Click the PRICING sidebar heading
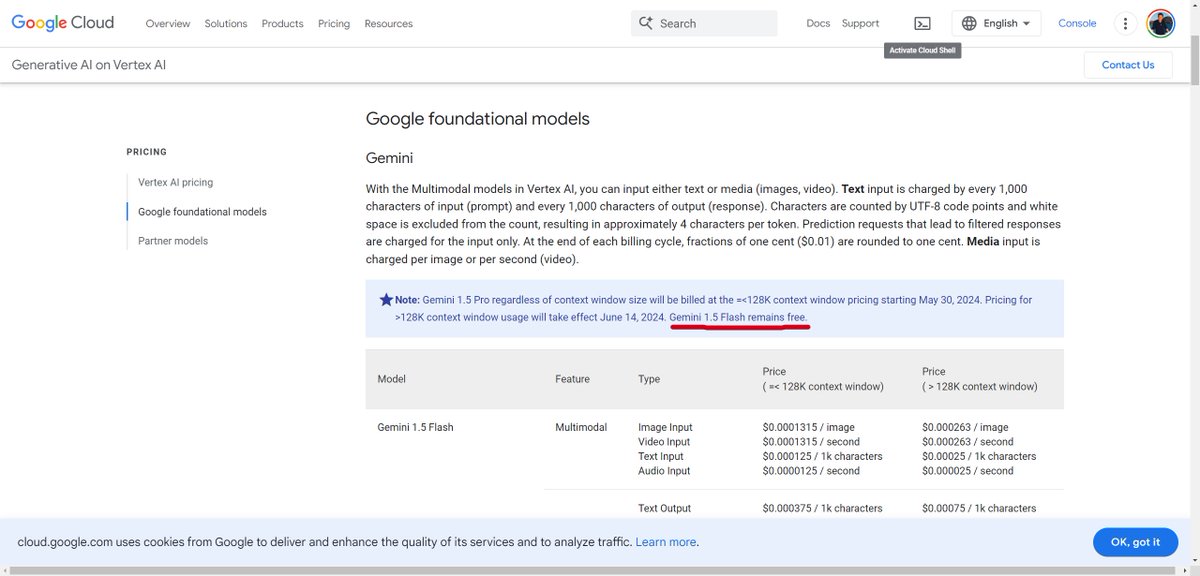Screen dimensions: 1200x576 pos(146,152)
